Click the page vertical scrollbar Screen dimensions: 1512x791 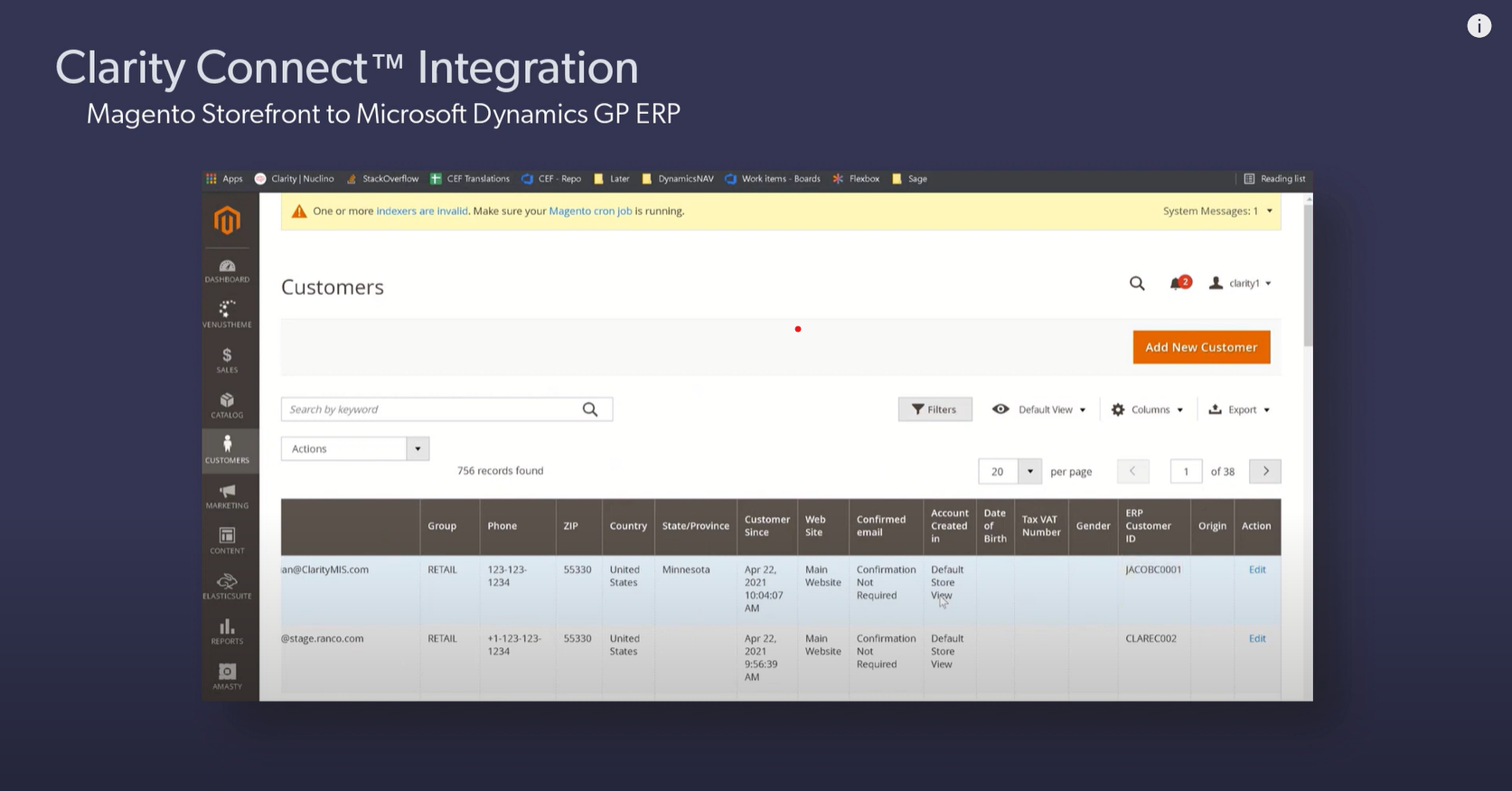[1308, 276]
